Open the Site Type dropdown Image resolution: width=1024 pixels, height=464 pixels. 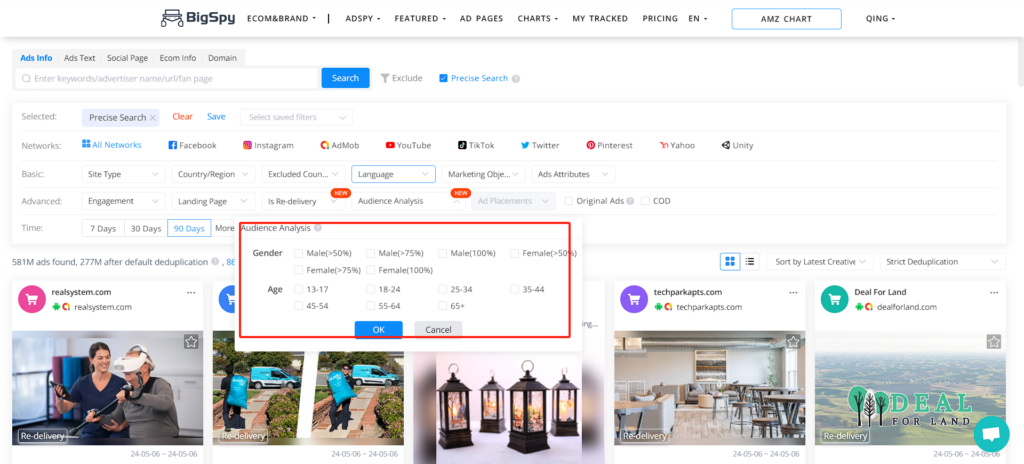[123, 174]
